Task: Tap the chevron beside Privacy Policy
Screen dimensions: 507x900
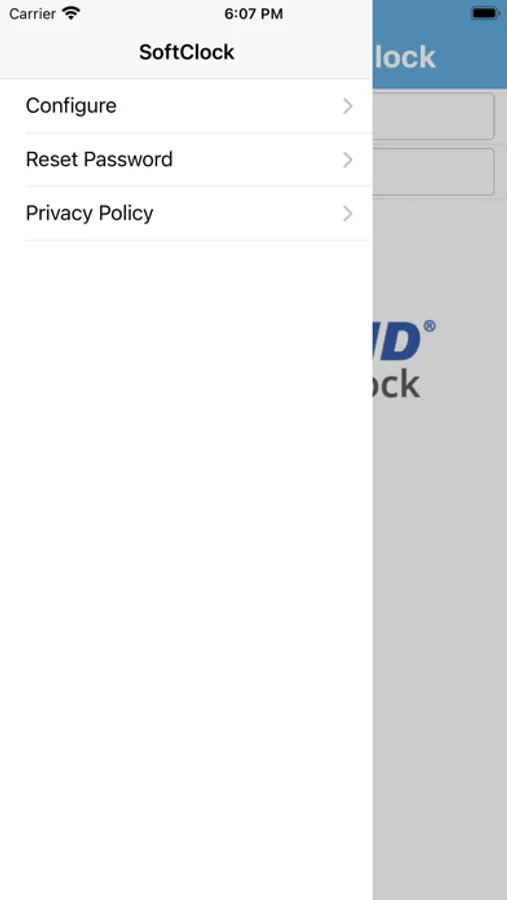Action: click(347, 214)
